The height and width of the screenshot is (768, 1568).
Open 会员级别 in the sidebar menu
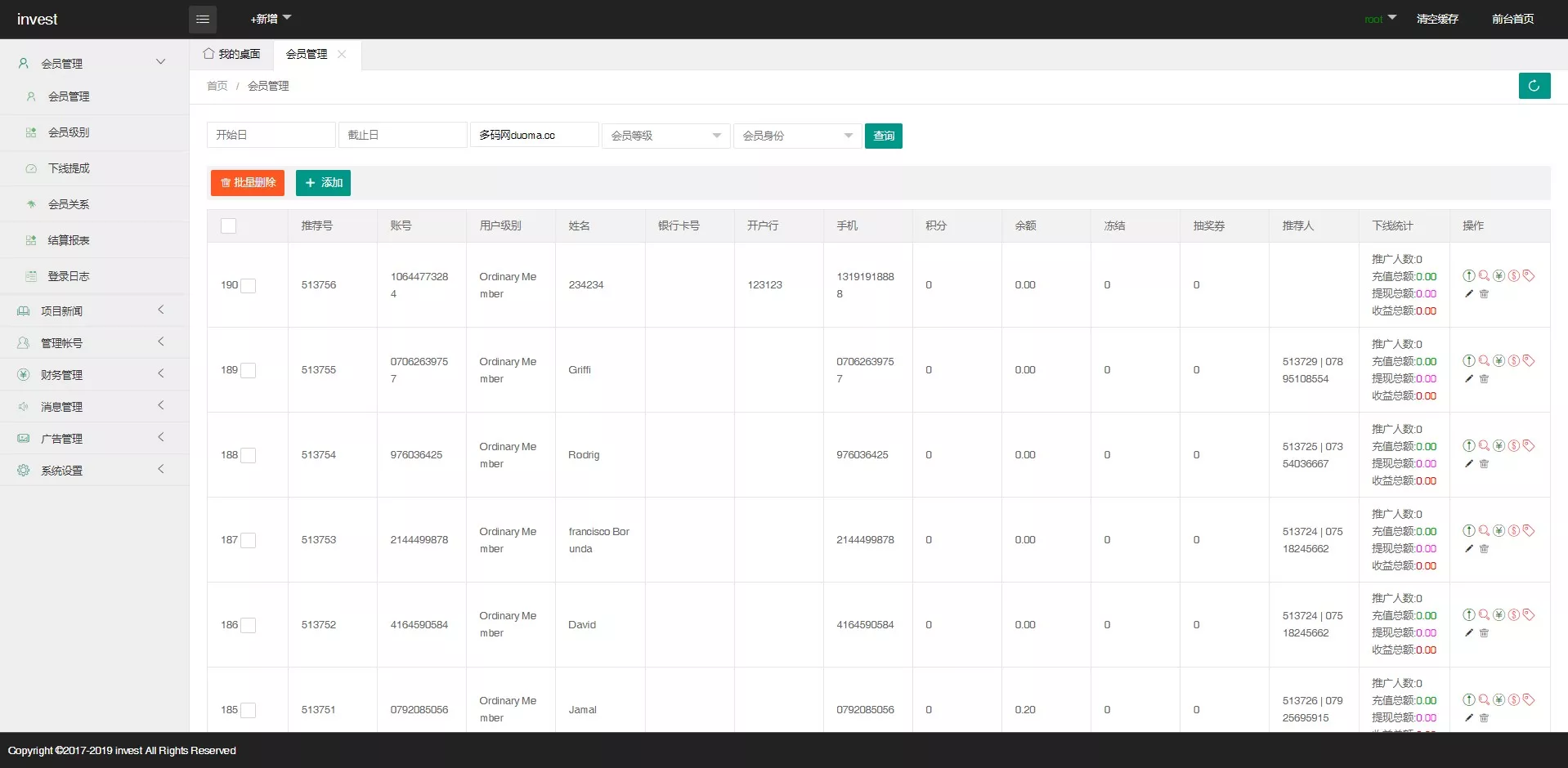[x=69, y=132]
